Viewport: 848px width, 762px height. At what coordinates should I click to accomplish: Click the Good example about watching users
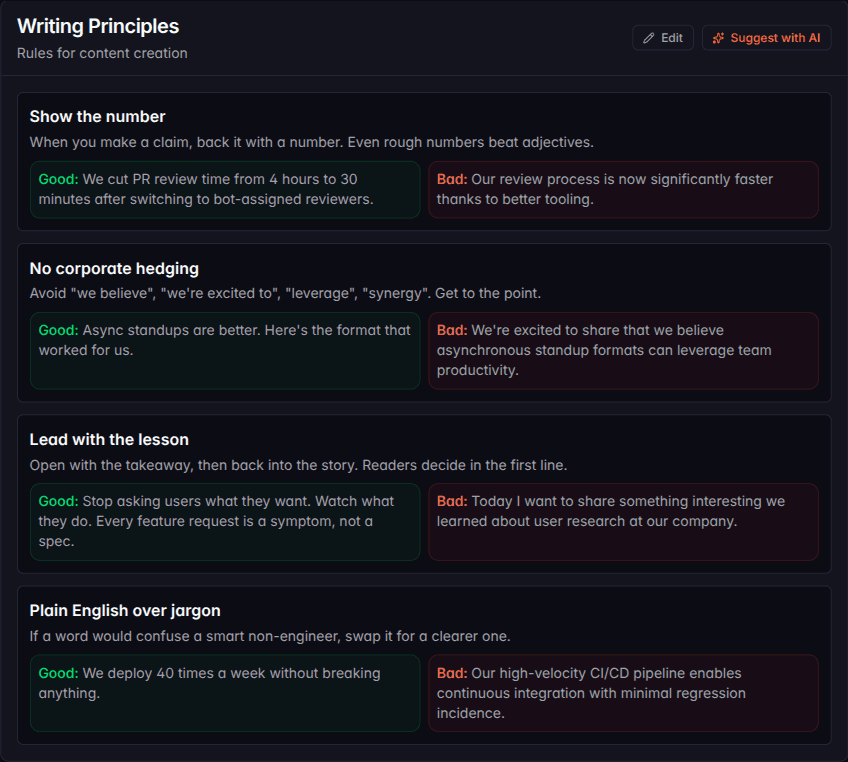coord(225,521)
